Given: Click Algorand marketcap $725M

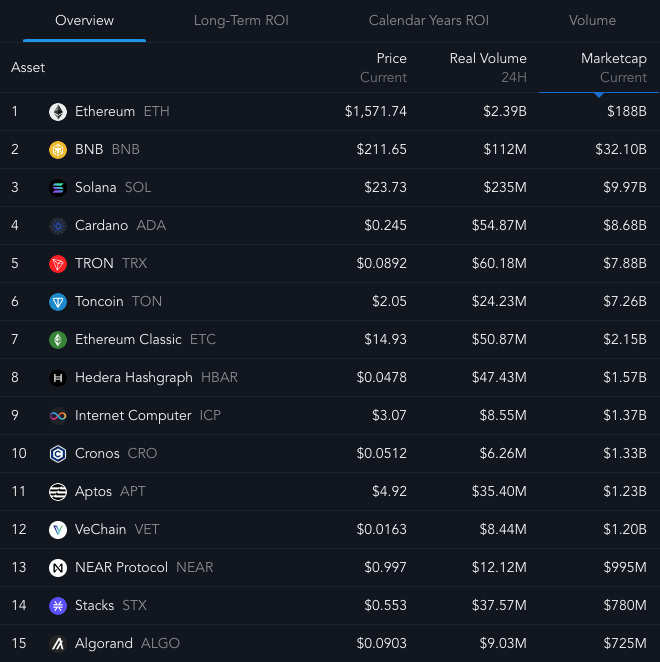Looking at the screenshot, I should click(x=625, y=643).
